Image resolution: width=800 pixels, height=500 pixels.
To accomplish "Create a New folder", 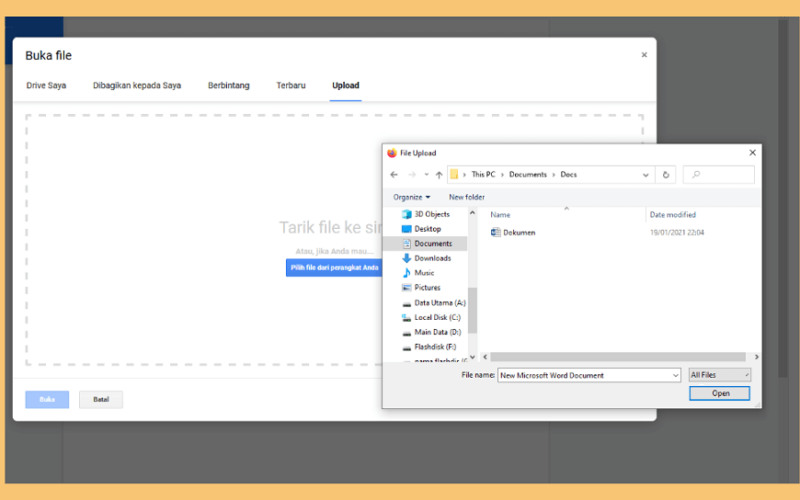I will point(466,197).
